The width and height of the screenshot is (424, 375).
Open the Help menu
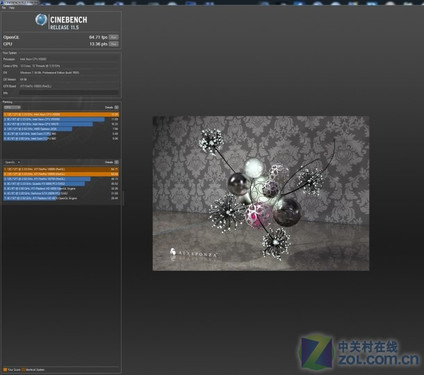click(12, 8)
